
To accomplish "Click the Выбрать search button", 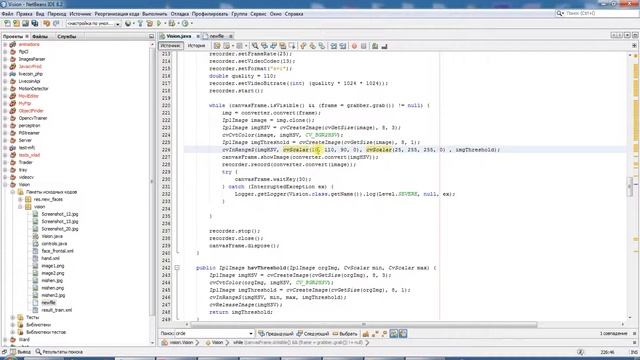I will pyautogui.click(x=345, y=334).
